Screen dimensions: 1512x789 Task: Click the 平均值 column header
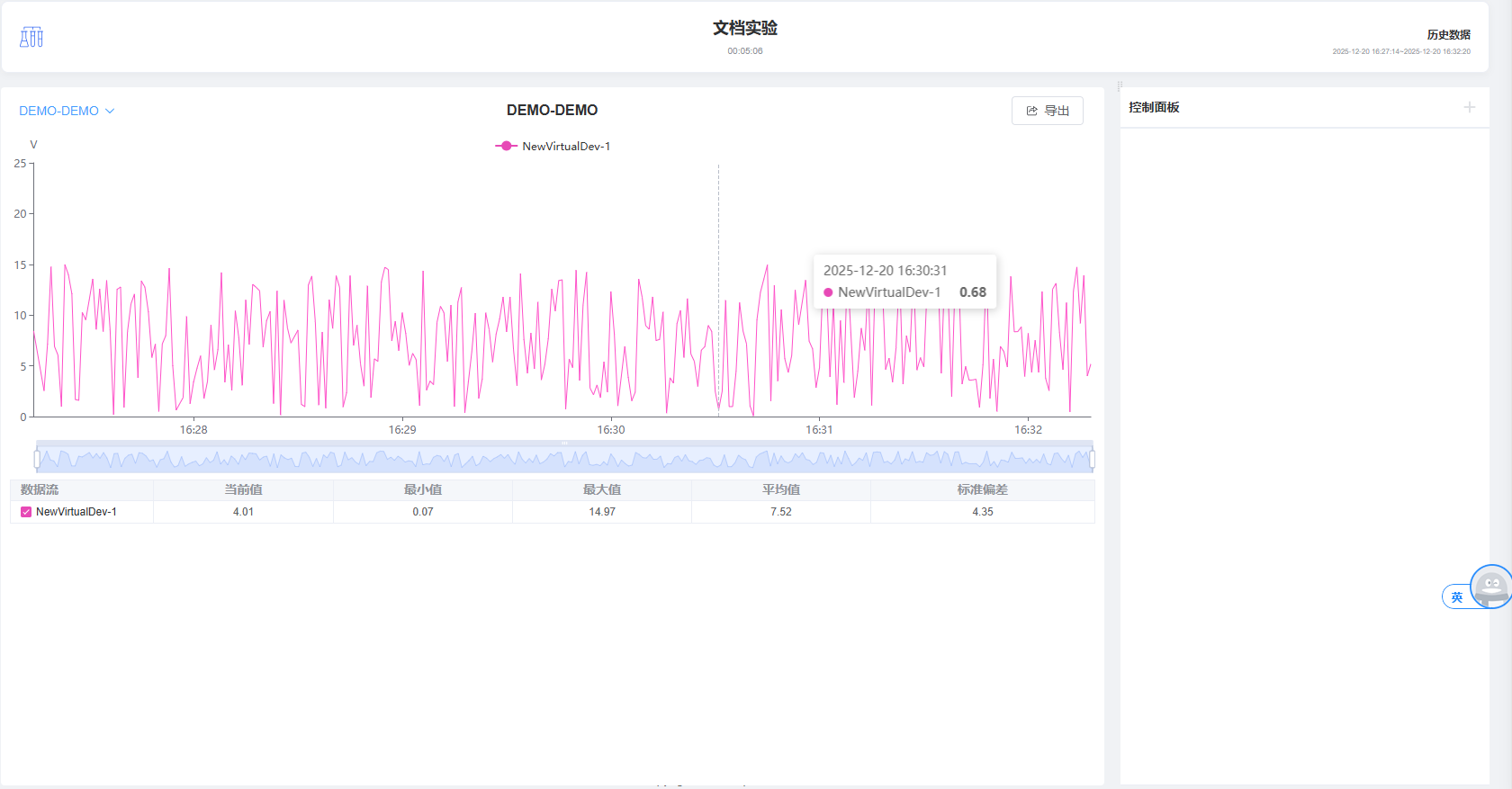click(x=780, y=489)
